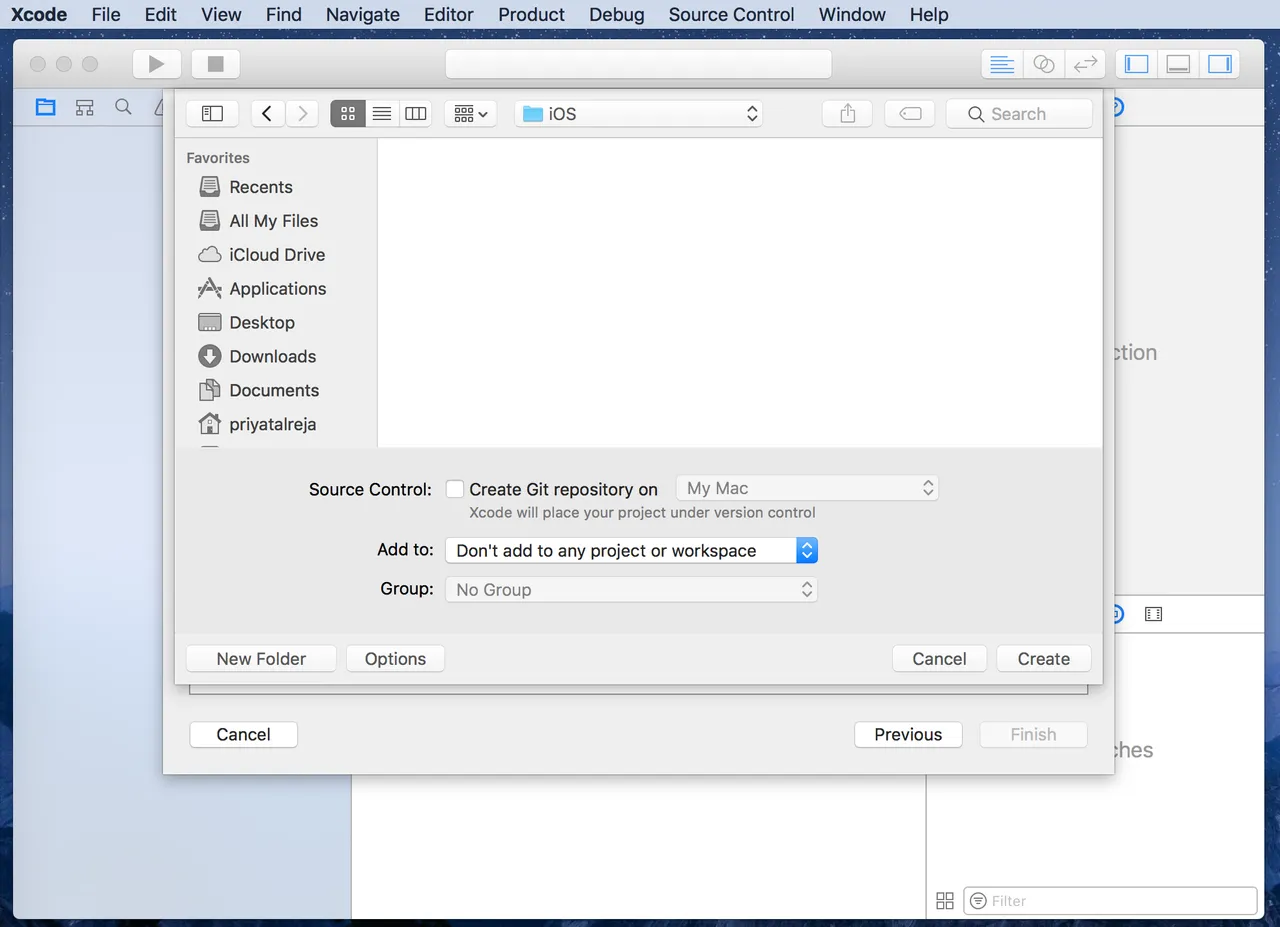Open the Xcode application menu
The width and height of the screenshot is (1280, 927).
click(x=39, y=14)
